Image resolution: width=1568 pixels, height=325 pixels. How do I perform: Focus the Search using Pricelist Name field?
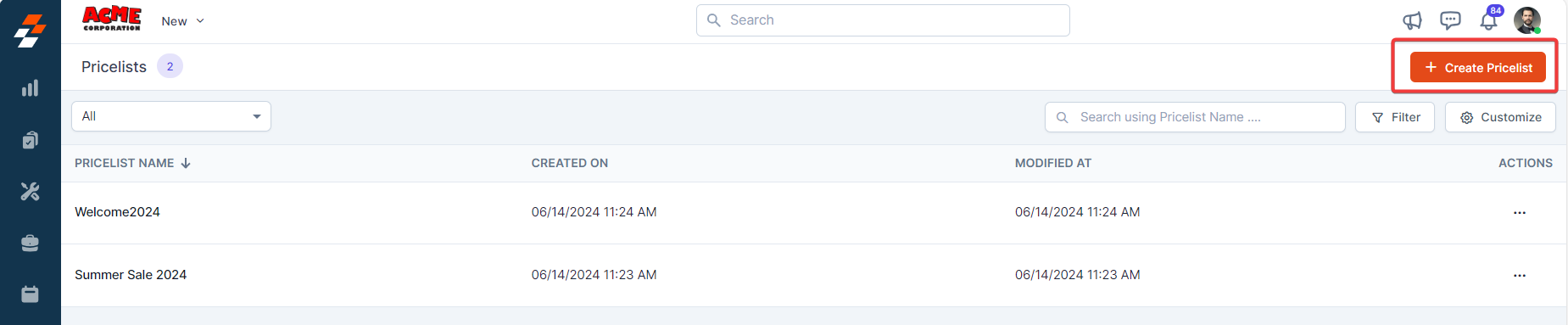[1195, 117]
